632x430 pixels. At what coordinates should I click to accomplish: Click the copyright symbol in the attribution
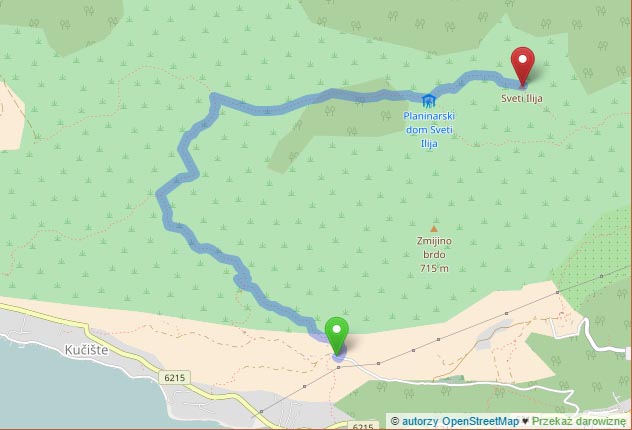pyautogui.click(x=395, y=422)
